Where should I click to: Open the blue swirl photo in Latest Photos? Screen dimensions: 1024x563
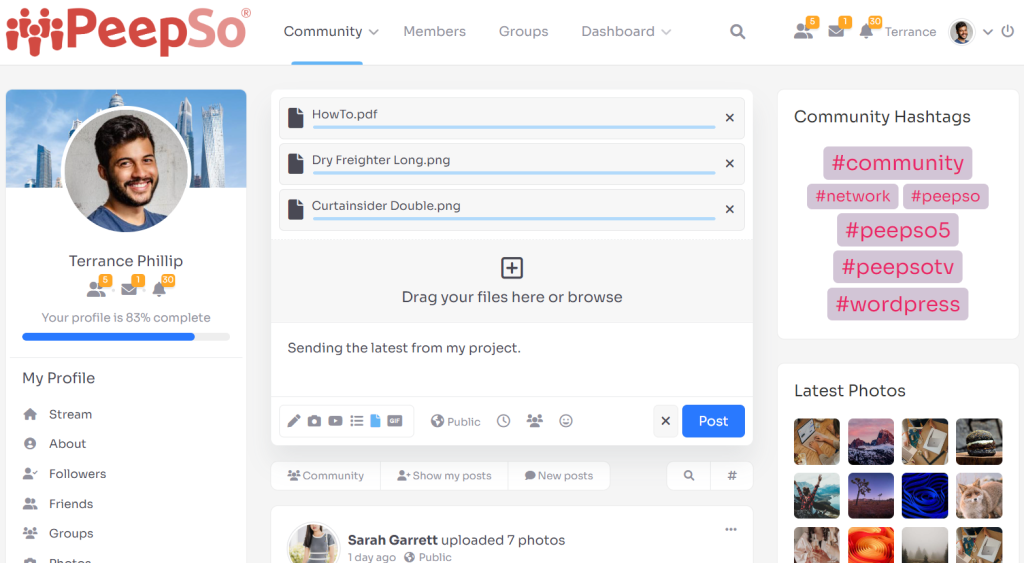pos(925,496)
